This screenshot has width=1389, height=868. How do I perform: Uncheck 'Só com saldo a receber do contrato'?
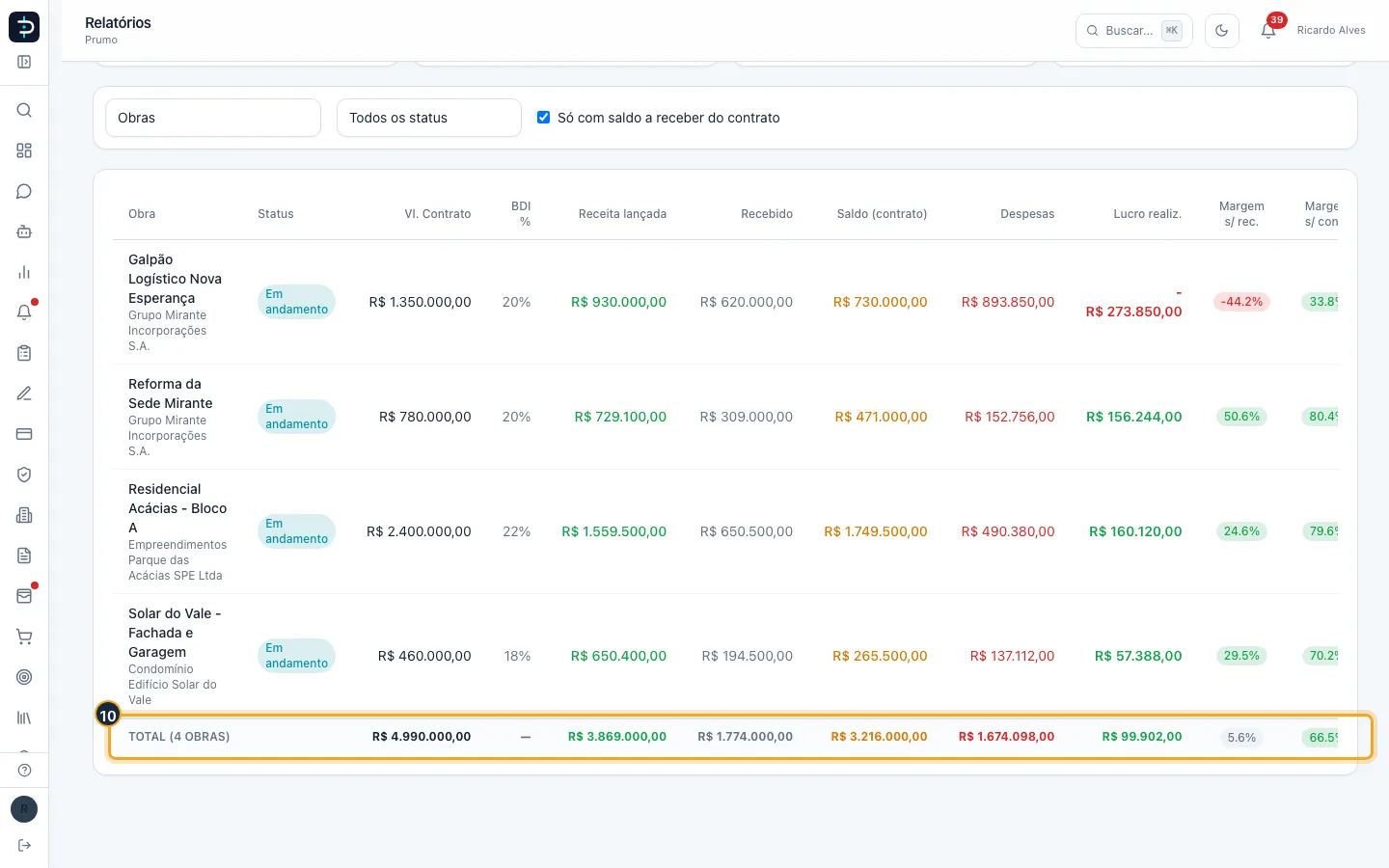[x=544, y=118]
